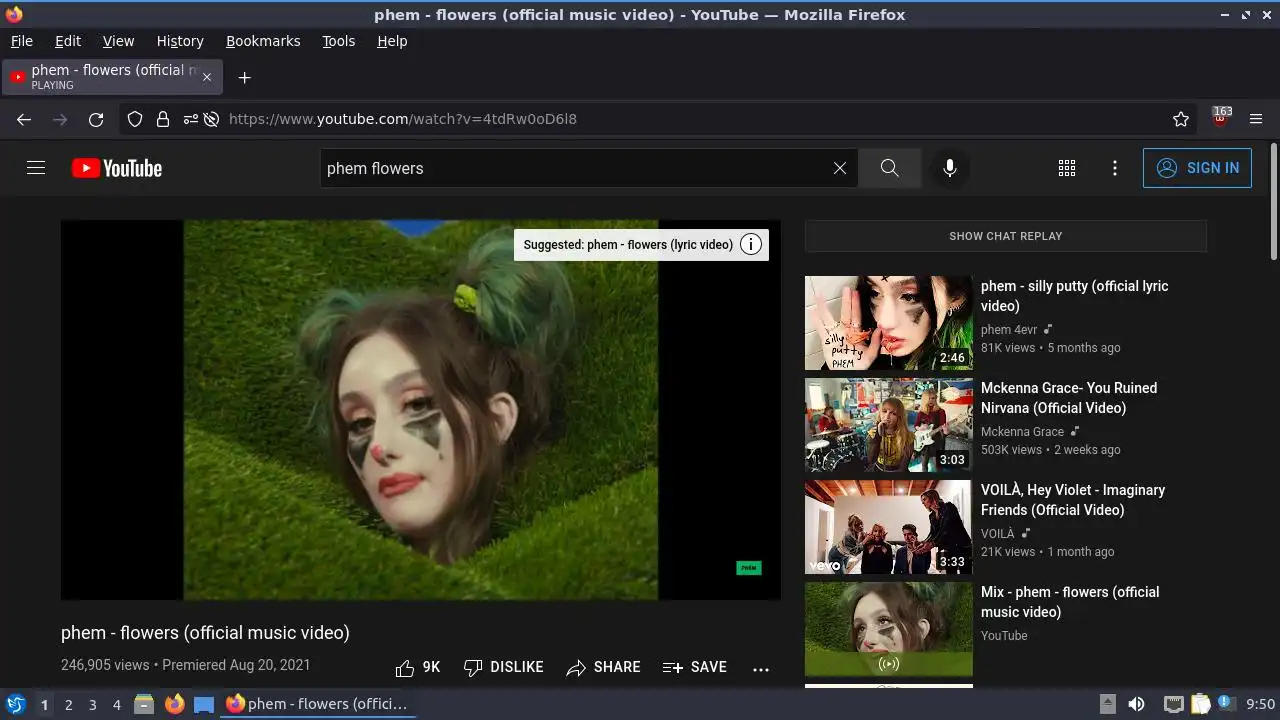The width and height of the screenshot is (1280, 720).
Task: Start voice search with microphone icon
Action: coord(950,168)
